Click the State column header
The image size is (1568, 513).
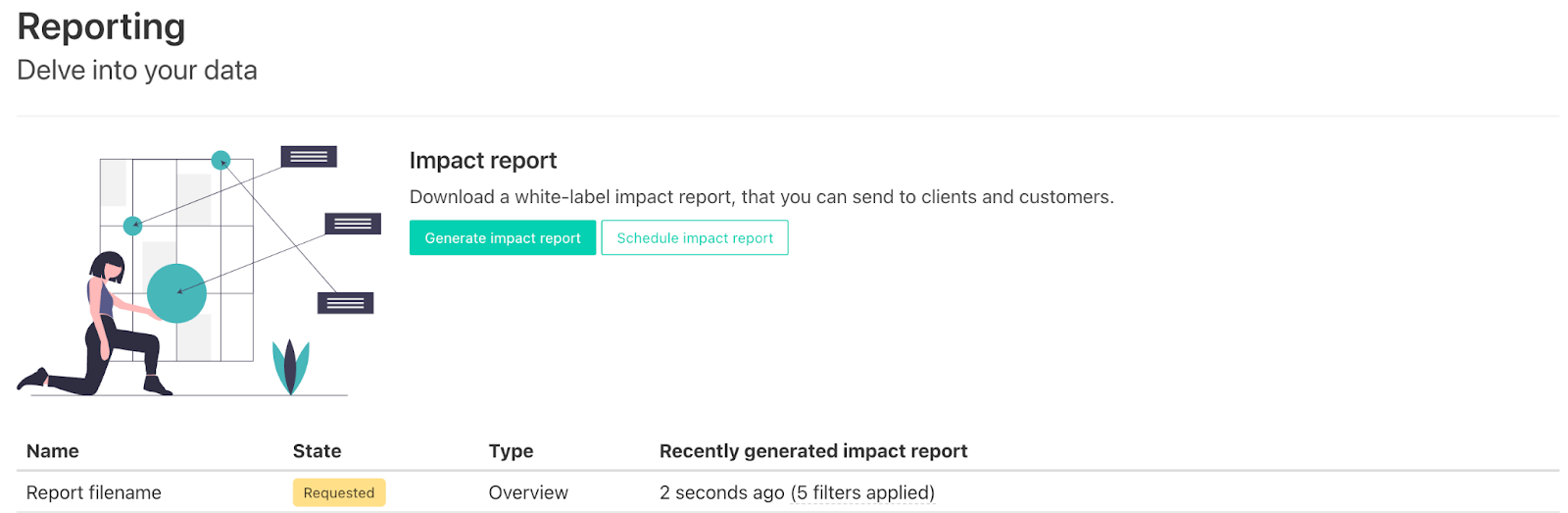point(317,451)
